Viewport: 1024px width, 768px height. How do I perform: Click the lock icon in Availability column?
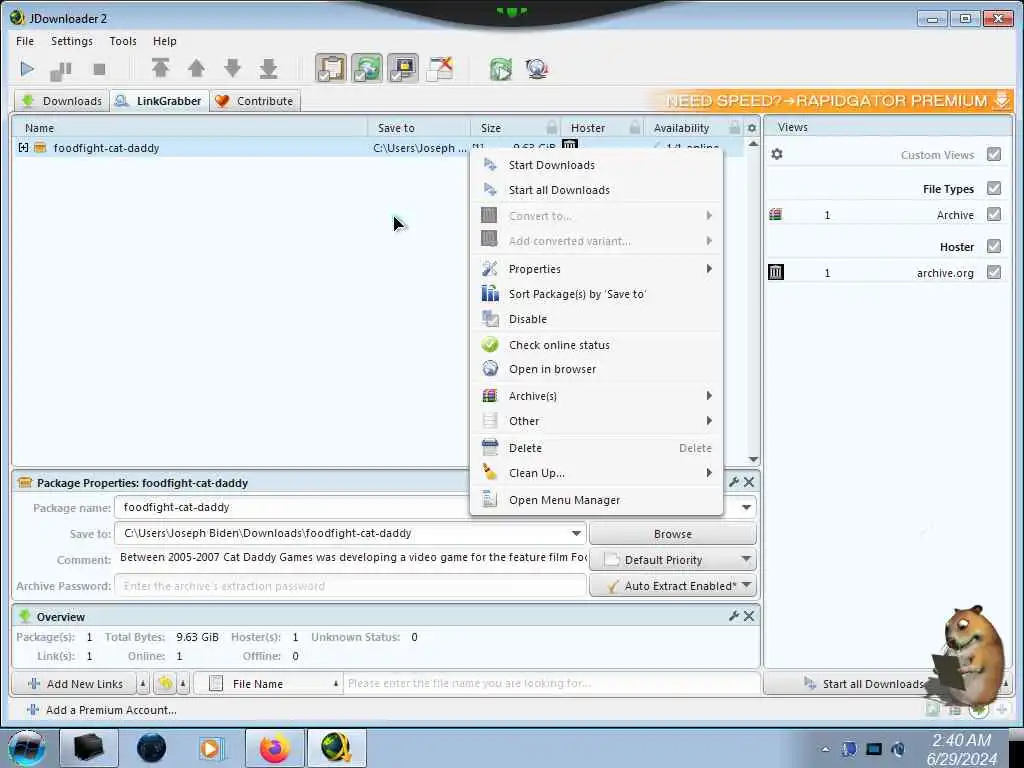click(x=734, y=127)
